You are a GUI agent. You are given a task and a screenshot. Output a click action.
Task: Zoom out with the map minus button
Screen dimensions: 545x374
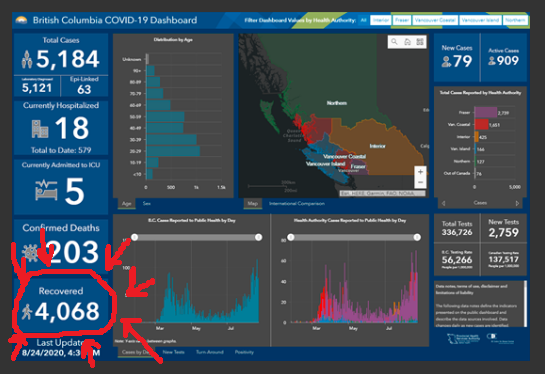[420, 182]
